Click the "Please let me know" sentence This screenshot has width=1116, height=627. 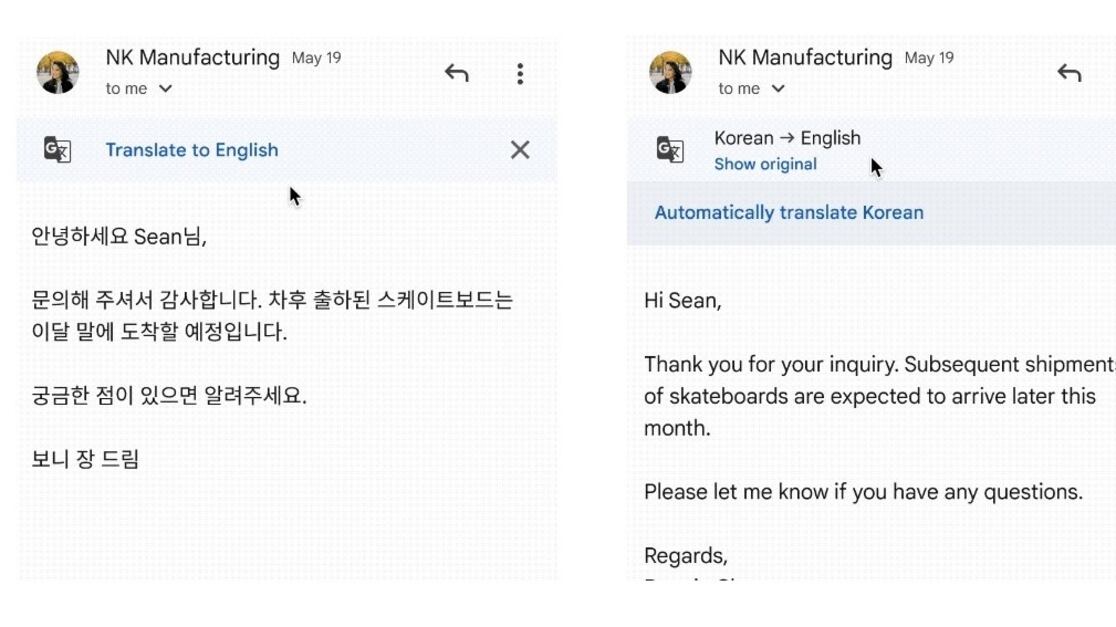863,492
